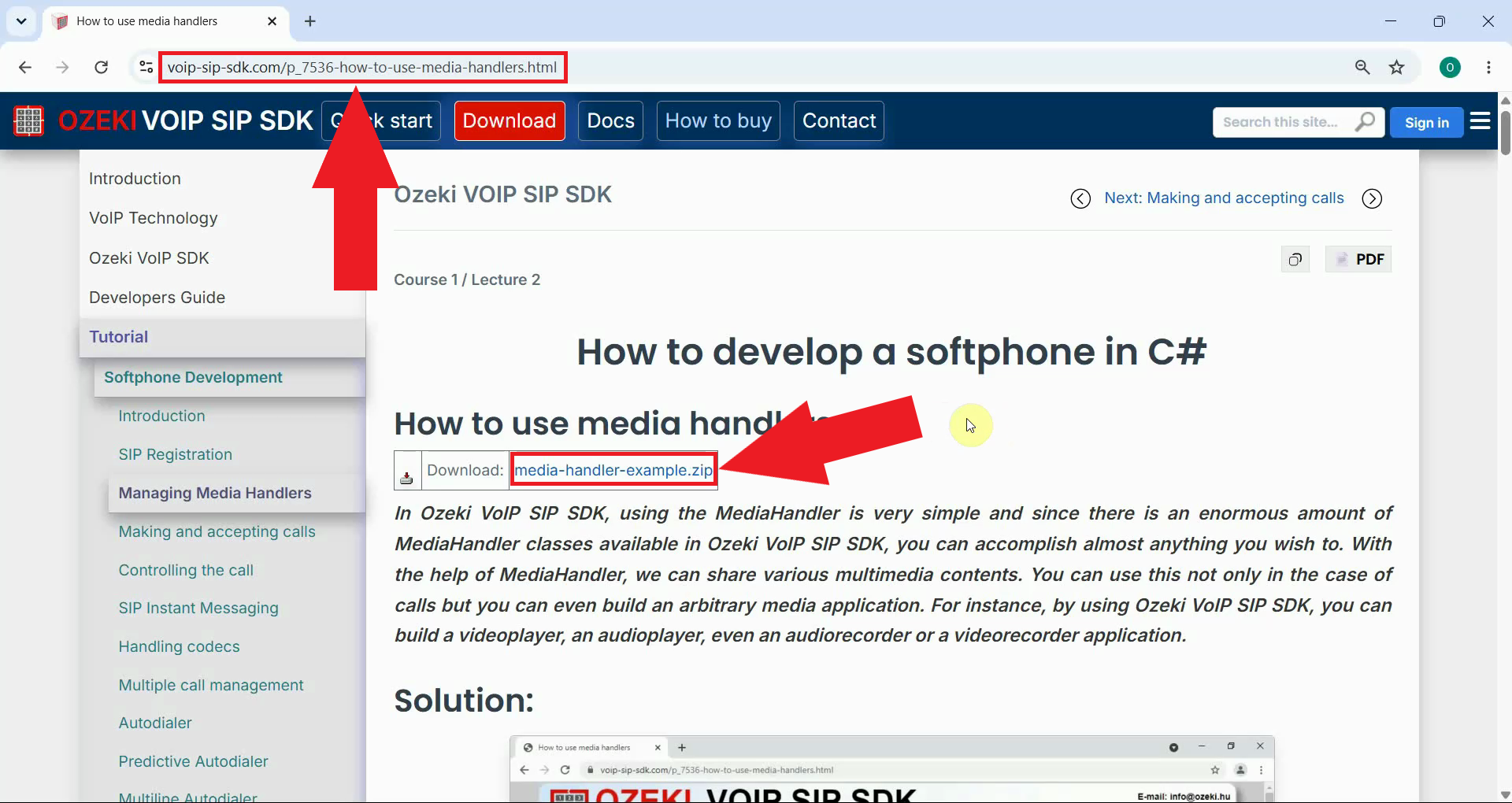Open the Download menu button
This screenshot has width=1512, height=803.
(510, 120)
